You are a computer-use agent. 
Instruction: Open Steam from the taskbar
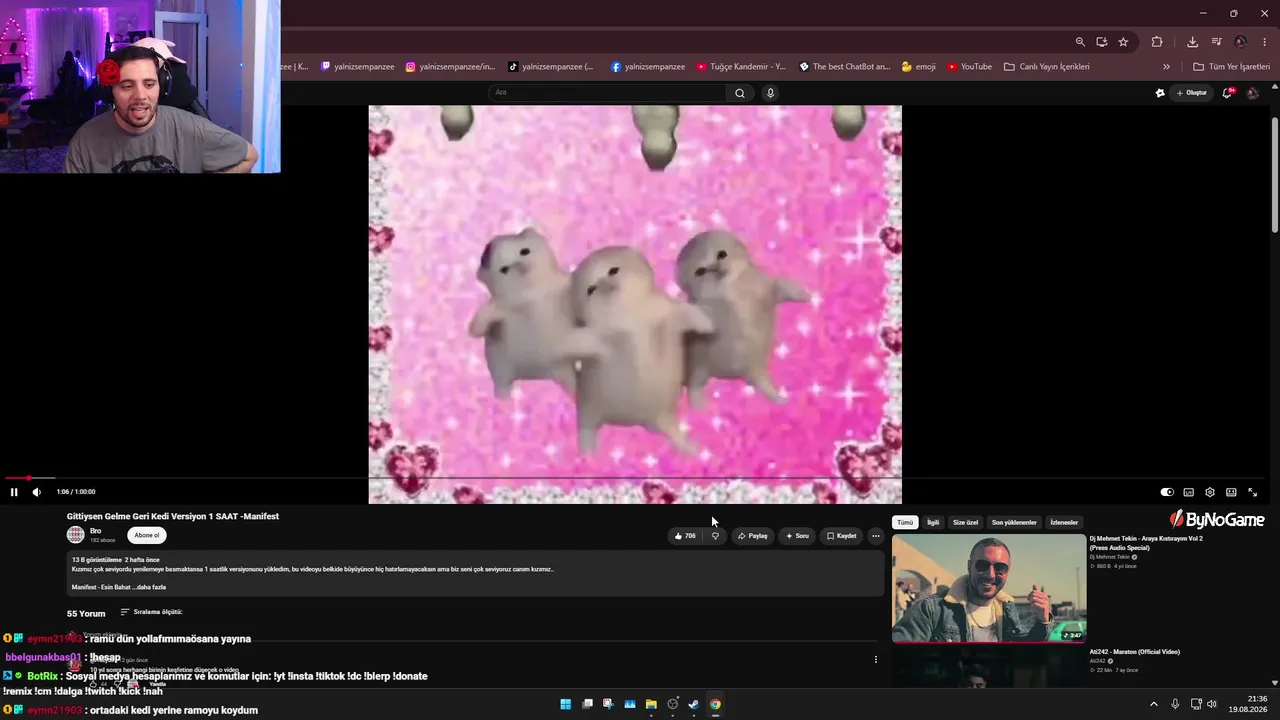coord(694,704)
